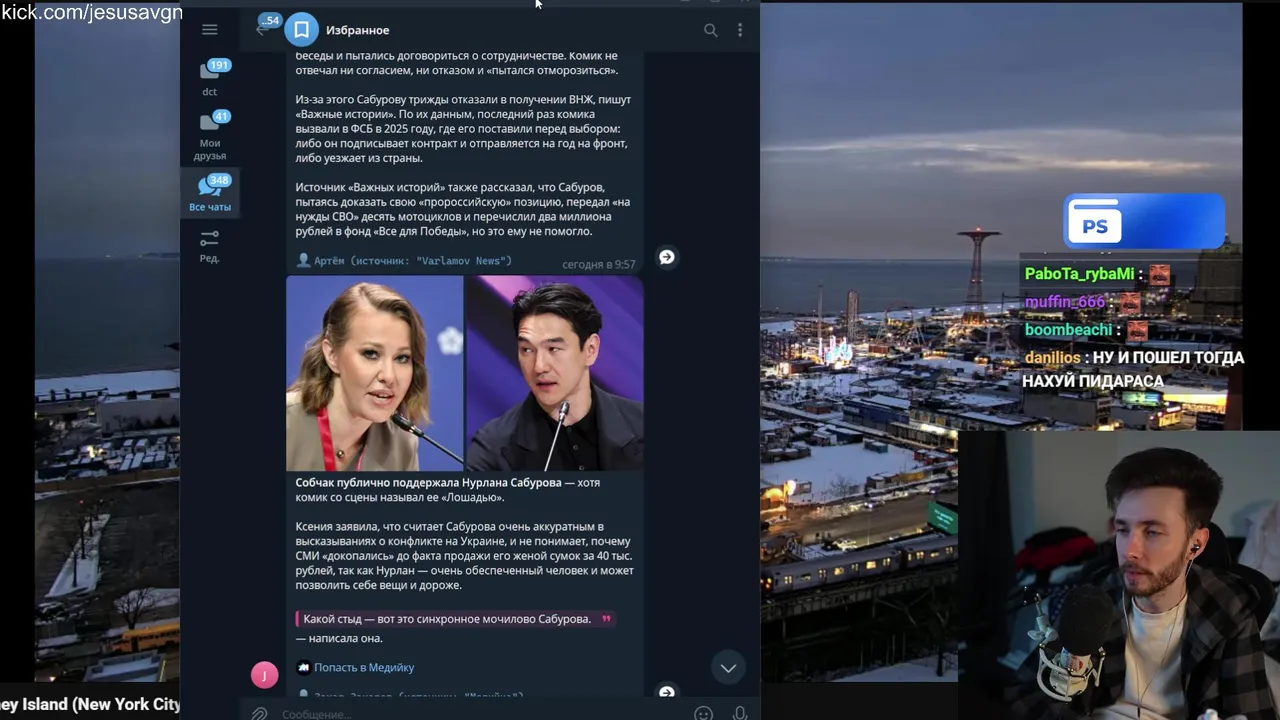Click the 348 unread badge on Все чаты
Image resolution: width=1280 pixels, height=720 pixels.
pyautogui.click(x=219, y=180)
